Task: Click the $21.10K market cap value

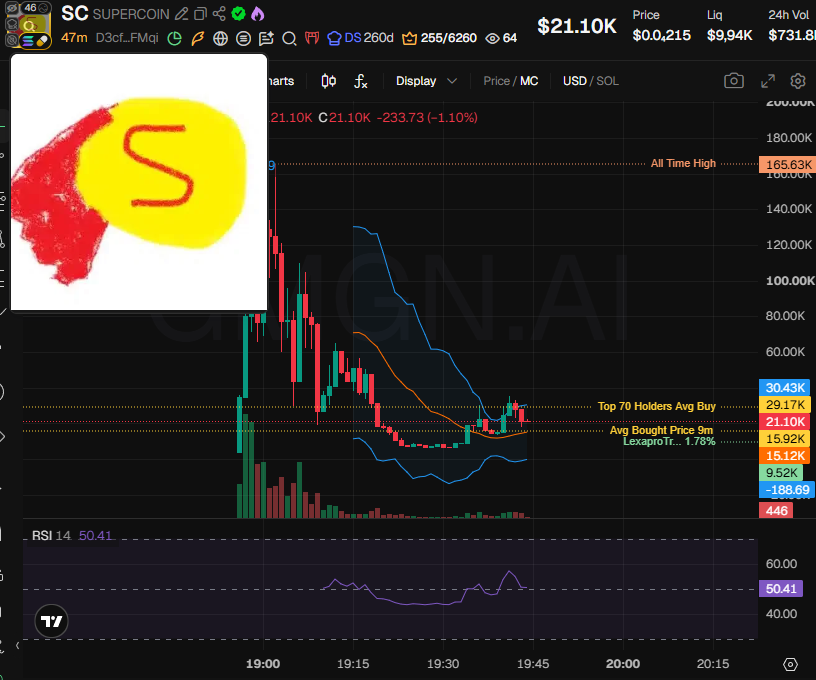Action: point(577,26)
